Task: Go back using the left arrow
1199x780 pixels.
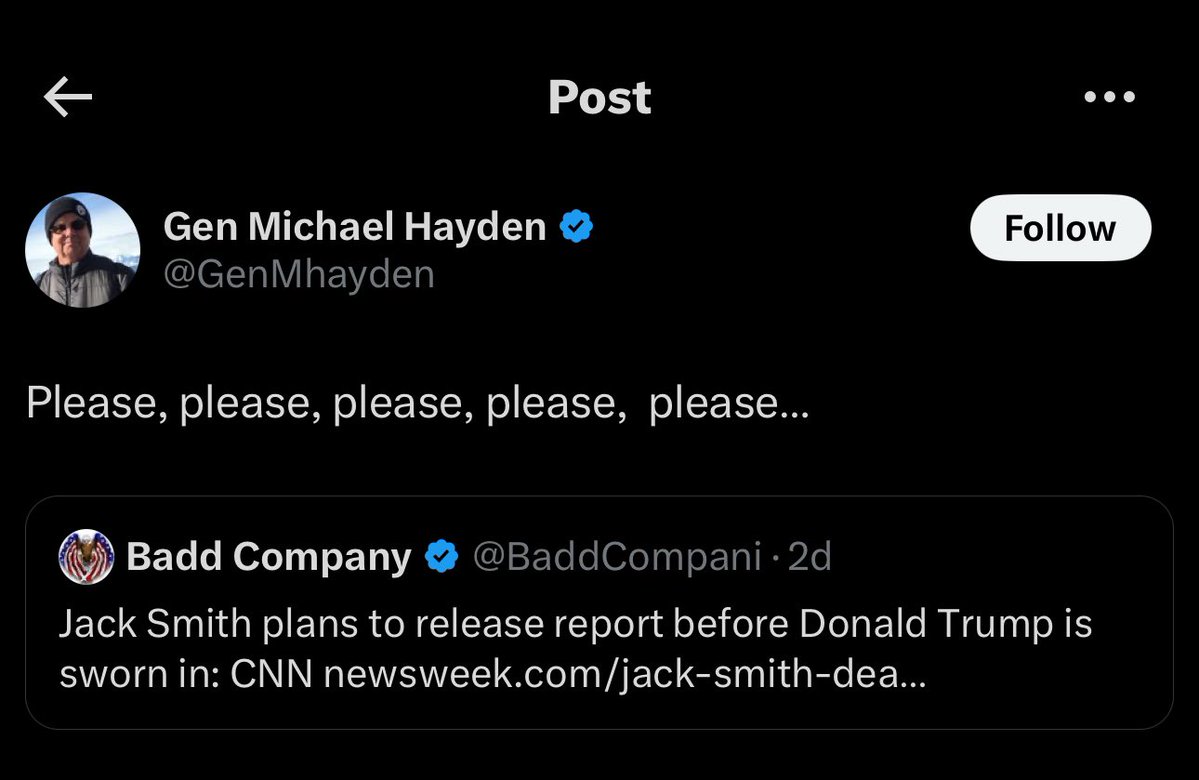Action: pyautogui.click(x=68, y=97)
